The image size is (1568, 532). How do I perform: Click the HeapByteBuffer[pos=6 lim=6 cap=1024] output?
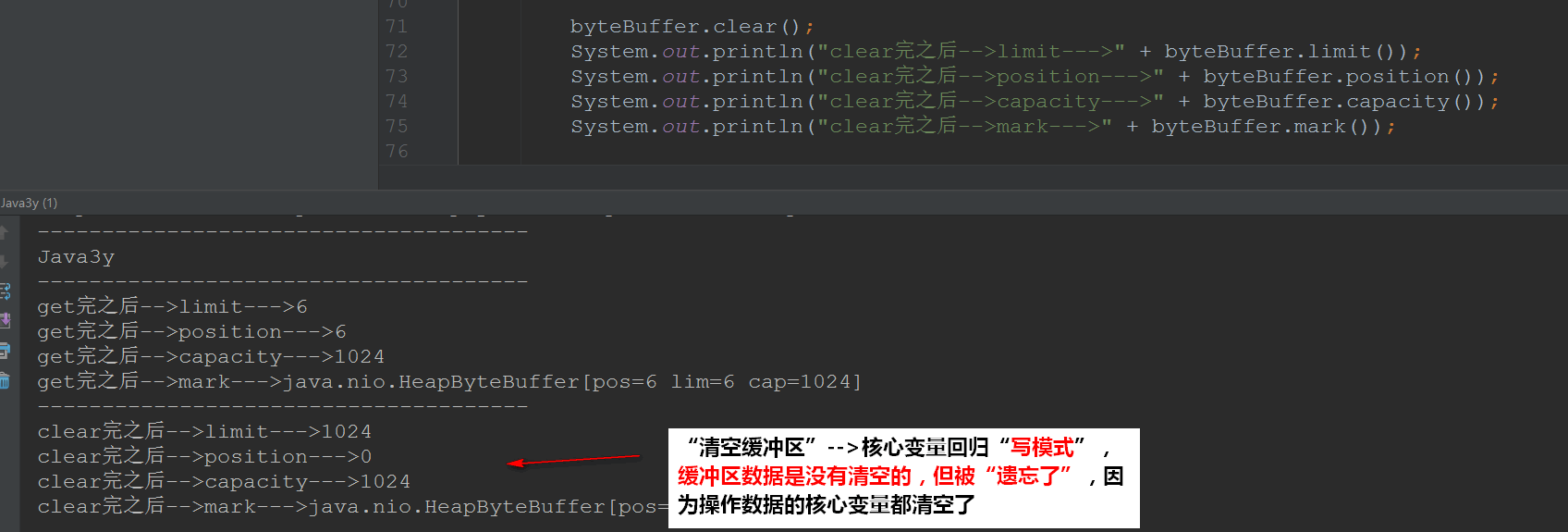(x=571, y=381)
